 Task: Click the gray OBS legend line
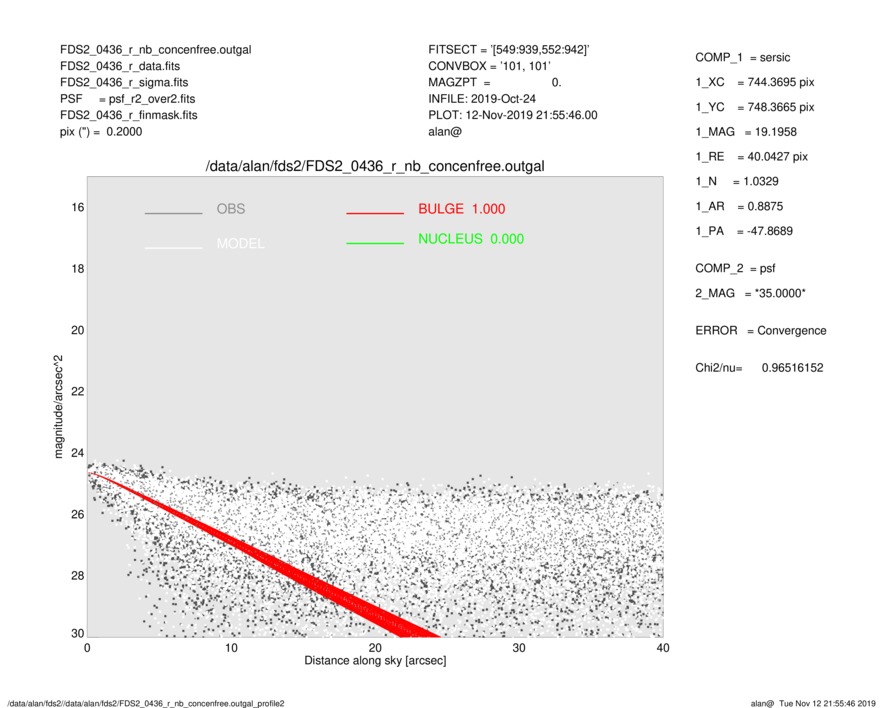click(173, 214)
